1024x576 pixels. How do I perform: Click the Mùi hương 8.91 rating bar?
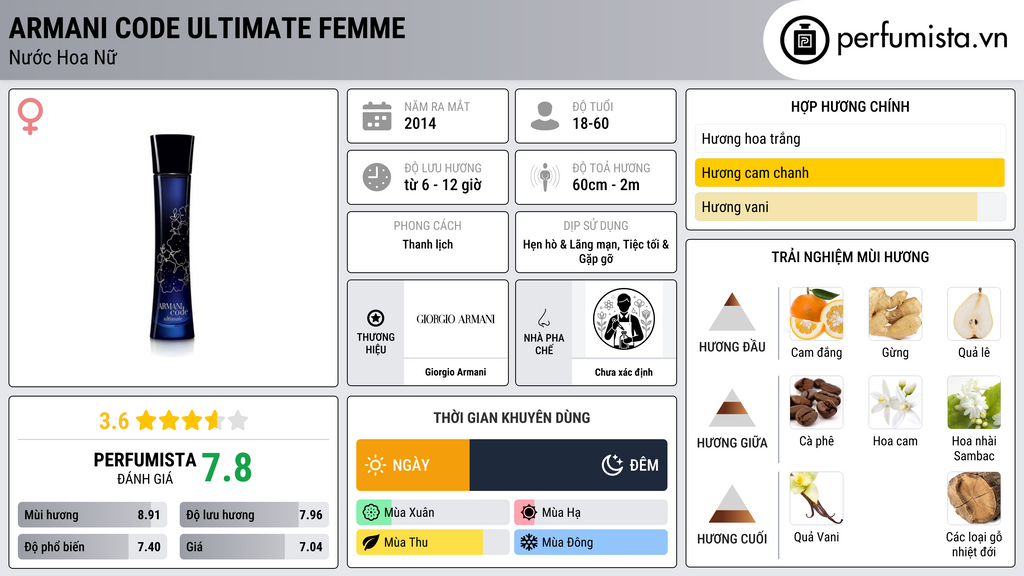(93, 515)
